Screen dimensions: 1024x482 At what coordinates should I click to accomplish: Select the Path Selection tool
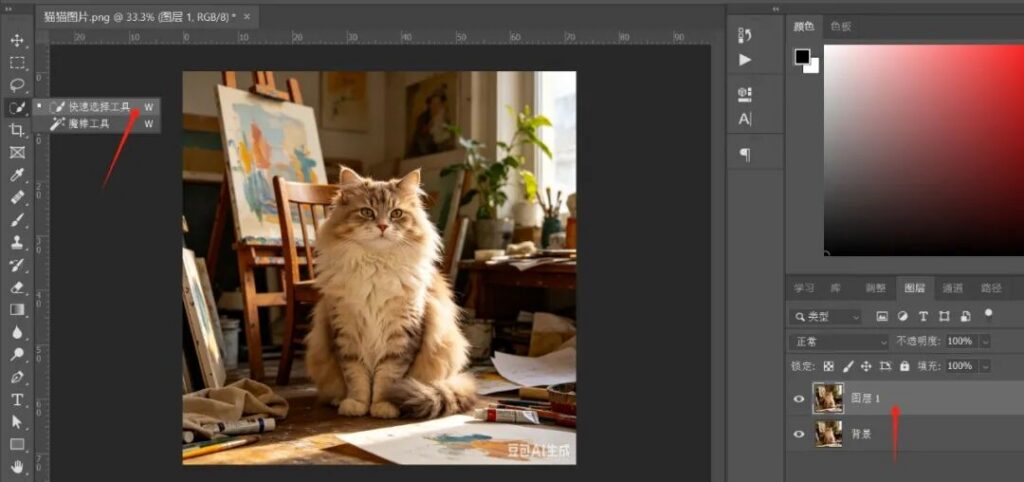pyautogui.click(x=17, y=422)
